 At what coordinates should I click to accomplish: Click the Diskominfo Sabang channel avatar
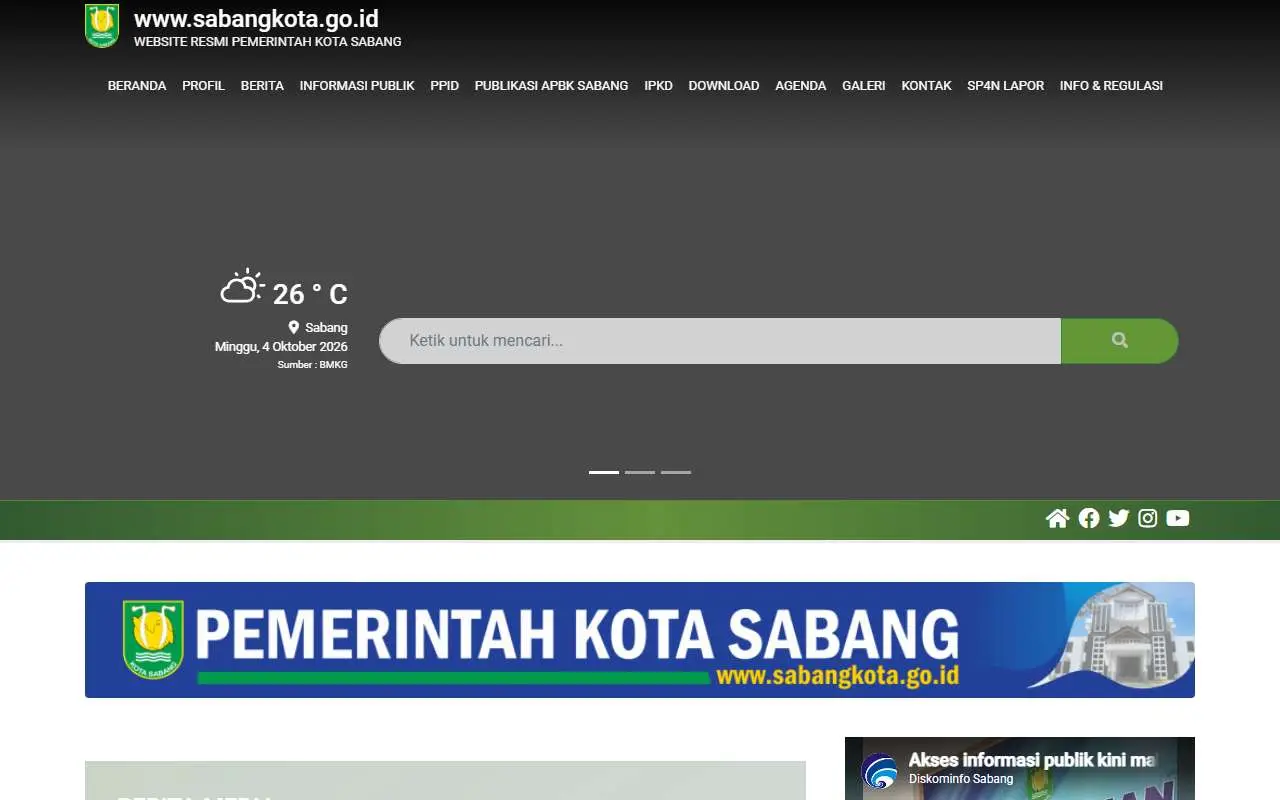point(880,770)
